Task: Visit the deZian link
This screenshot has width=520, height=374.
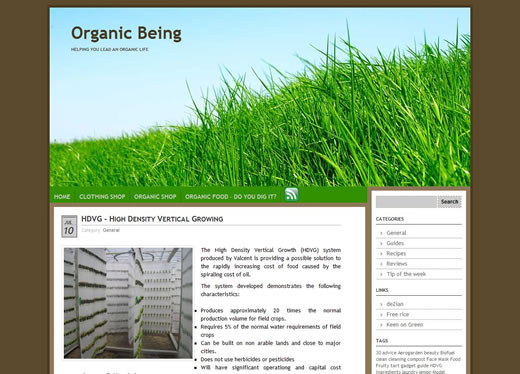Action: click(395, 304)
